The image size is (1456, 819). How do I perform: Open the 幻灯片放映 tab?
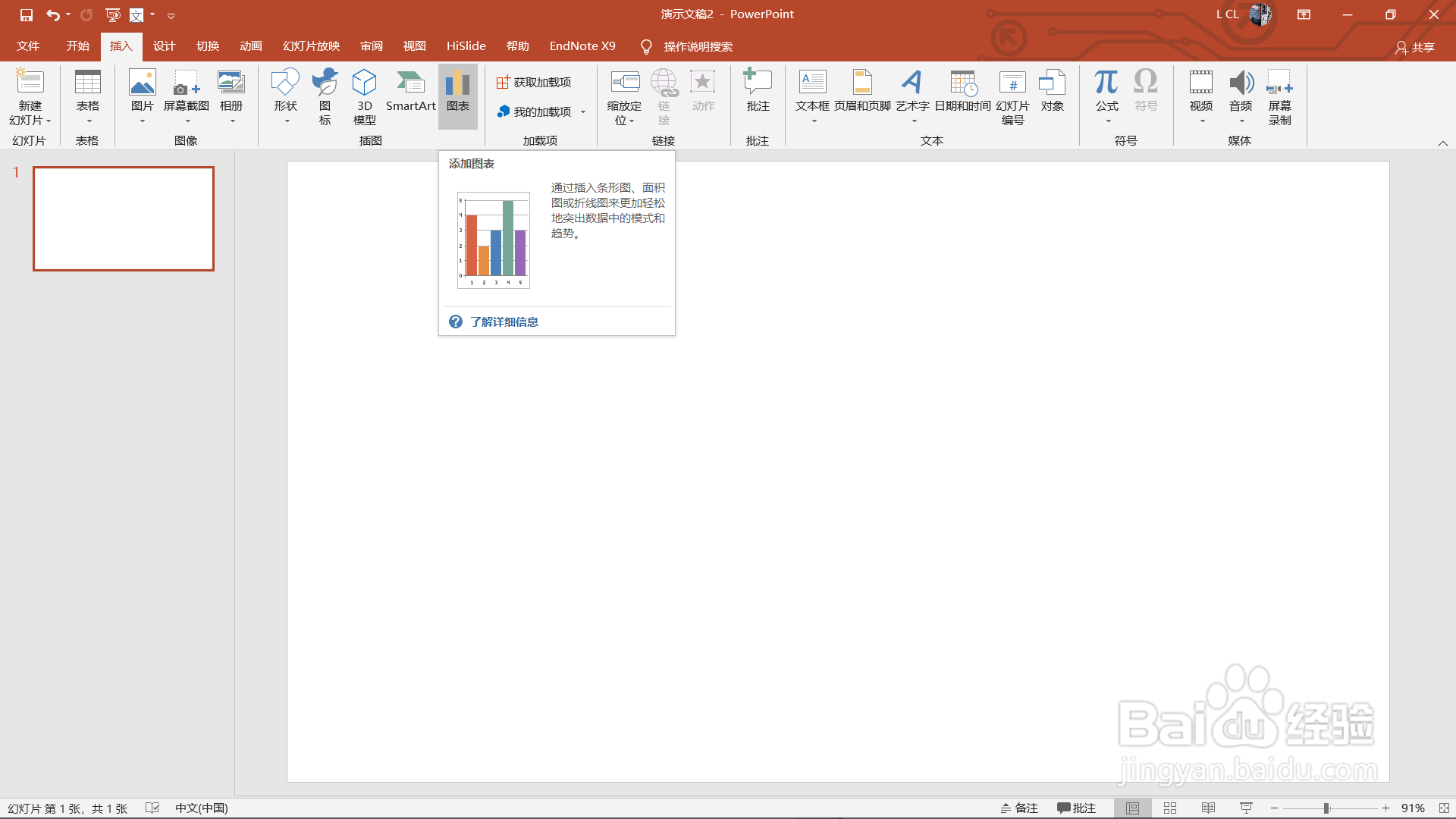click(x=311, y=46)
